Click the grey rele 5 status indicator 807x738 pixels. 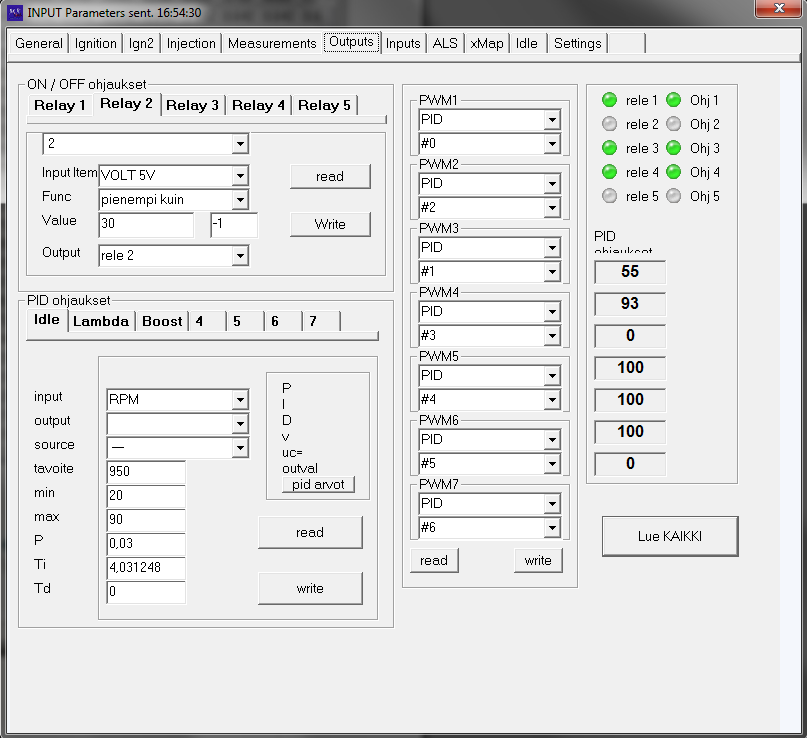click(609, 196)
